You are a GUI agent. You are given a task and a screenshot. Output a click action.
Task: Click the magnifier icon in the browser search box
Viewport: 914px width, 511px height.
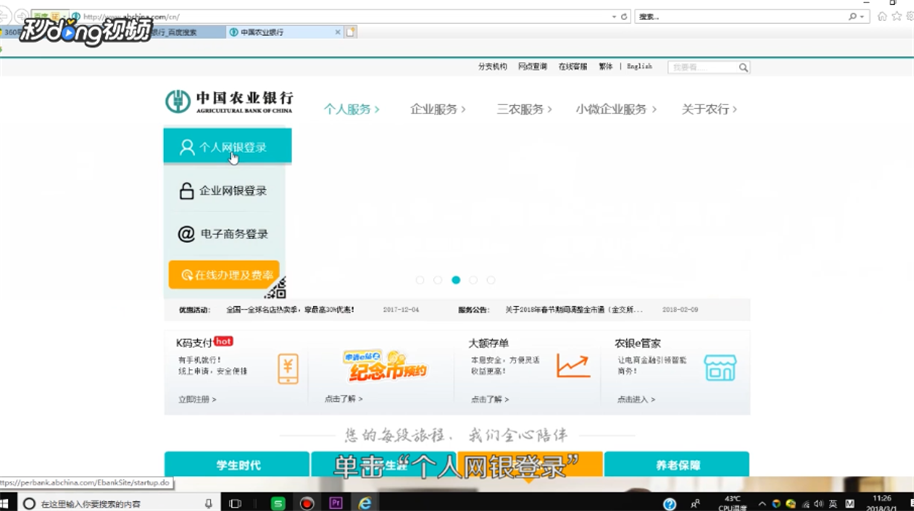852,17
